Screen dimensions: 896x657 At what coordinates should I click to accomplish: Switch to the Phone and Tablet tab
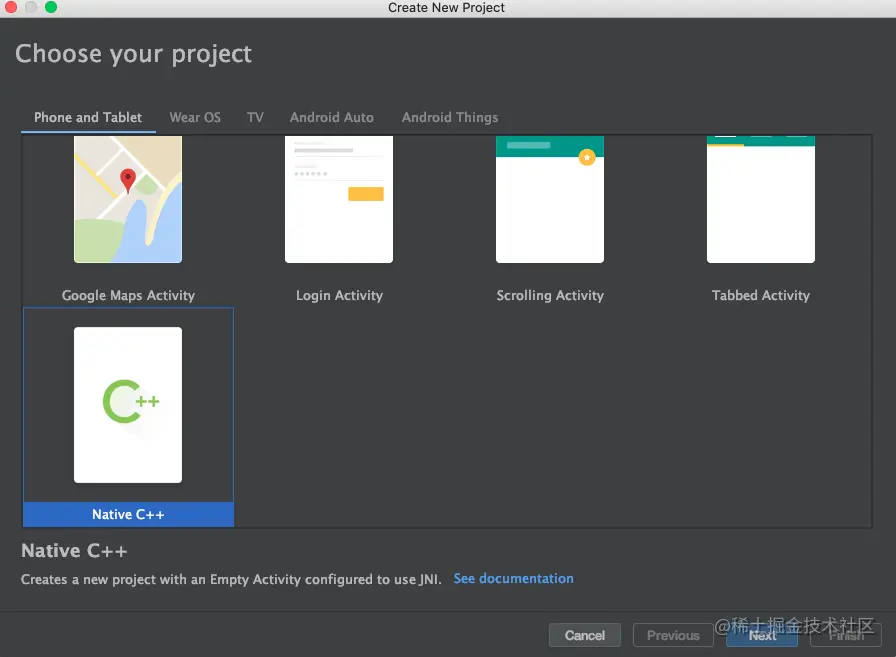(88, 117)
